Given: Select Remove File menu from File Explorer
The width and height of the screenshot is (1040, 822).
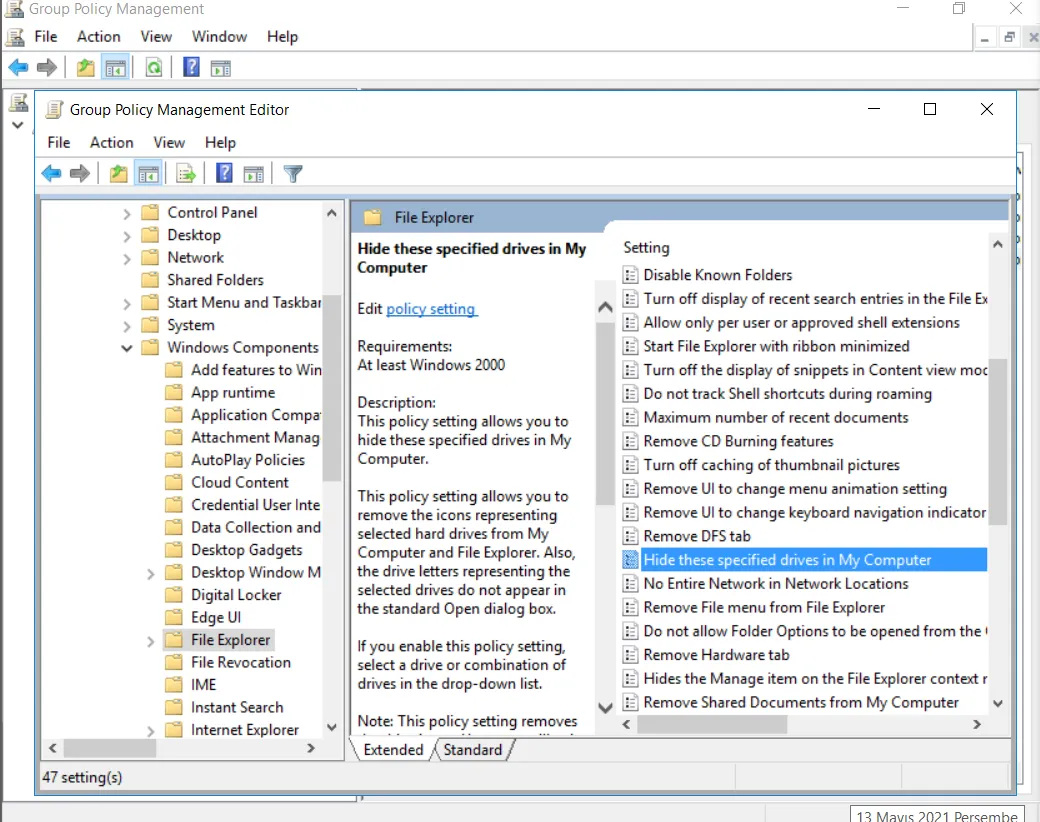Looking at the screenshot, I should click(764, 608).
